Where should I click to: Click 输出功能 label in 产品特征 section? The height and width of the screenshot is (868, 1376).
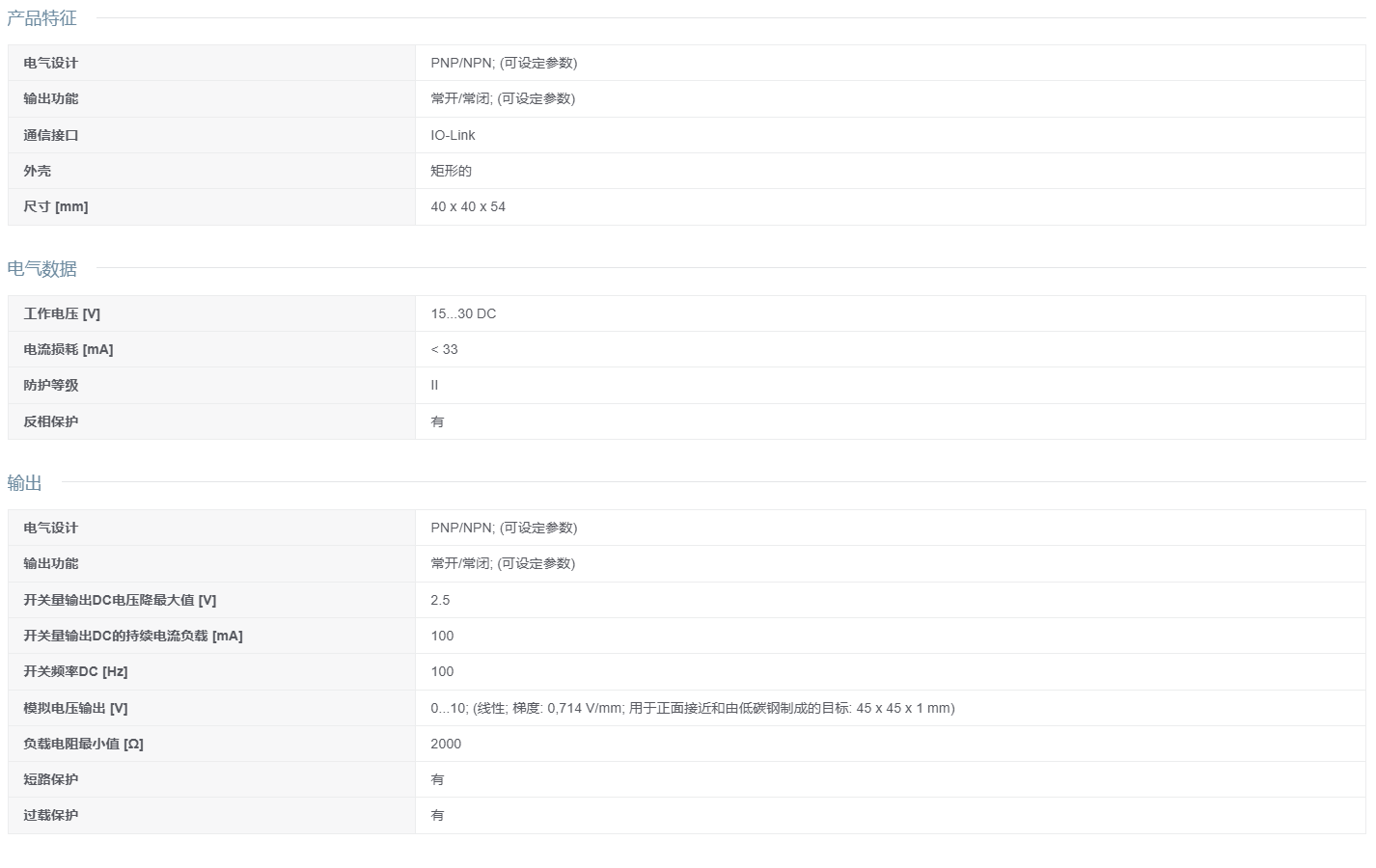click(51, 98)
